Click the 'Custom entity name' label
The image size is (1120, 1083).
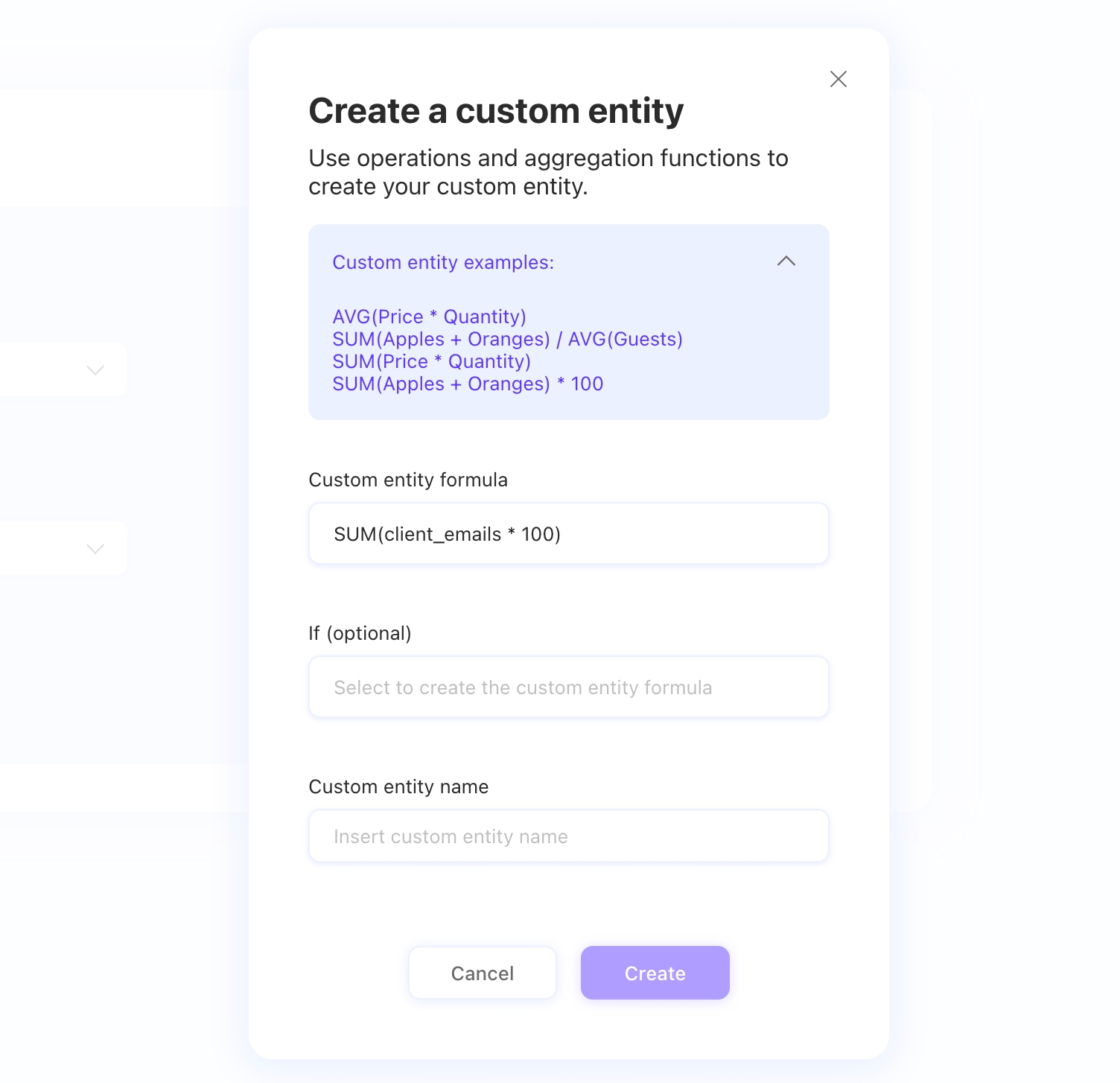point(398,787)
